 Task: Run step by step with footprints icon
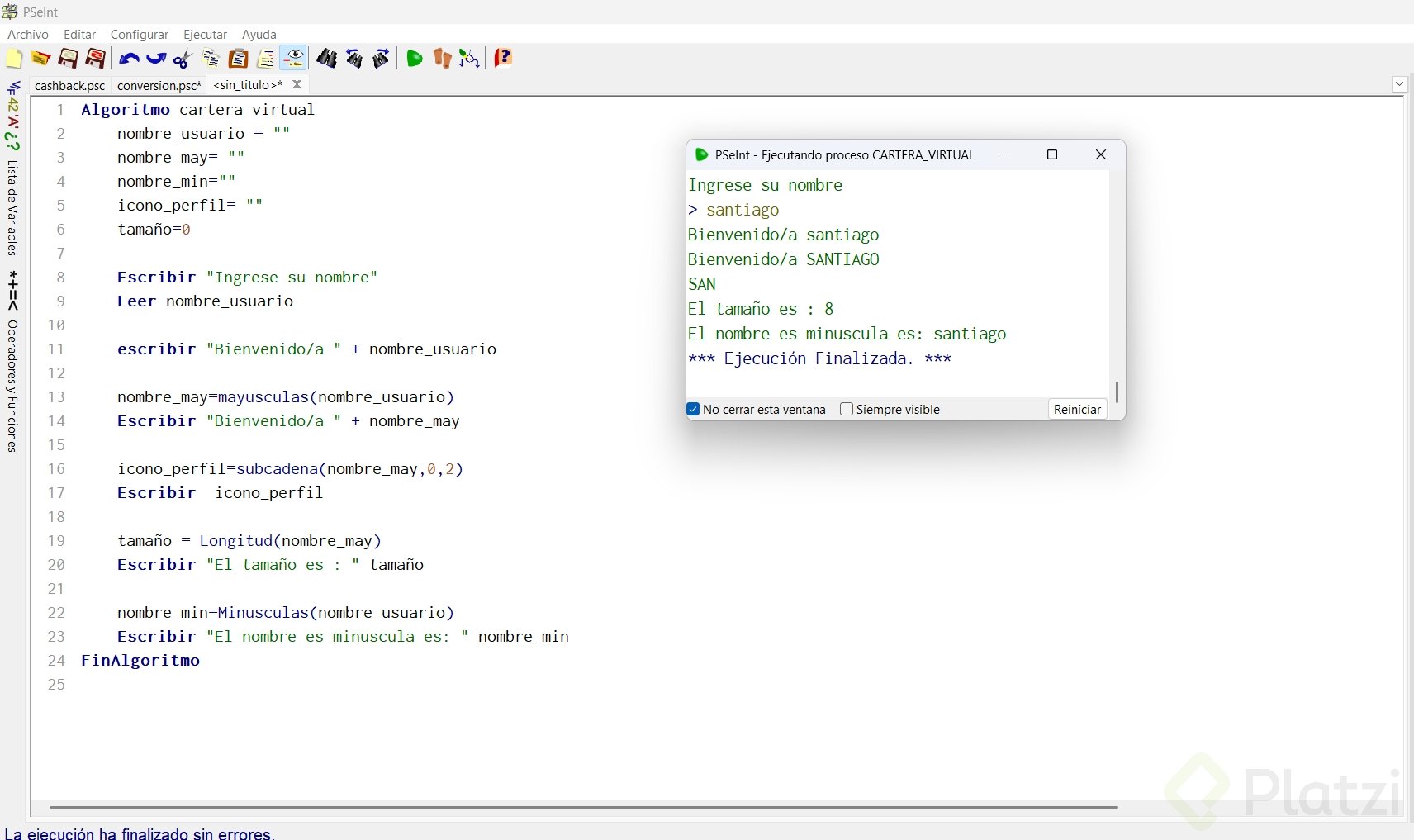(443, 59)
